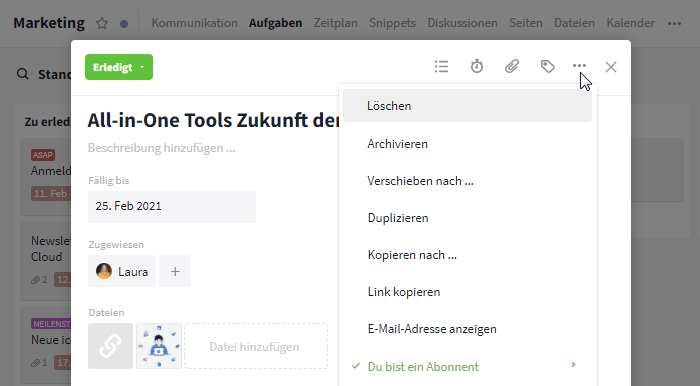Click the Marketing project title
This screenshot has height=386, width=700.
tap(49, 23)
